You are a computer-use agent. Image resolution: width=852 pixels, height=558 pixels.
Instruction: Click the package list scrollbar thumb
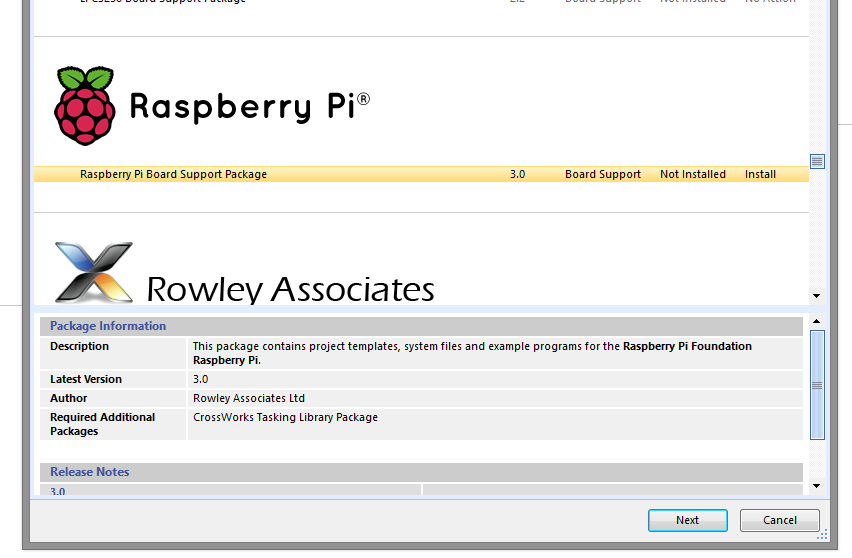coord(817,161)
